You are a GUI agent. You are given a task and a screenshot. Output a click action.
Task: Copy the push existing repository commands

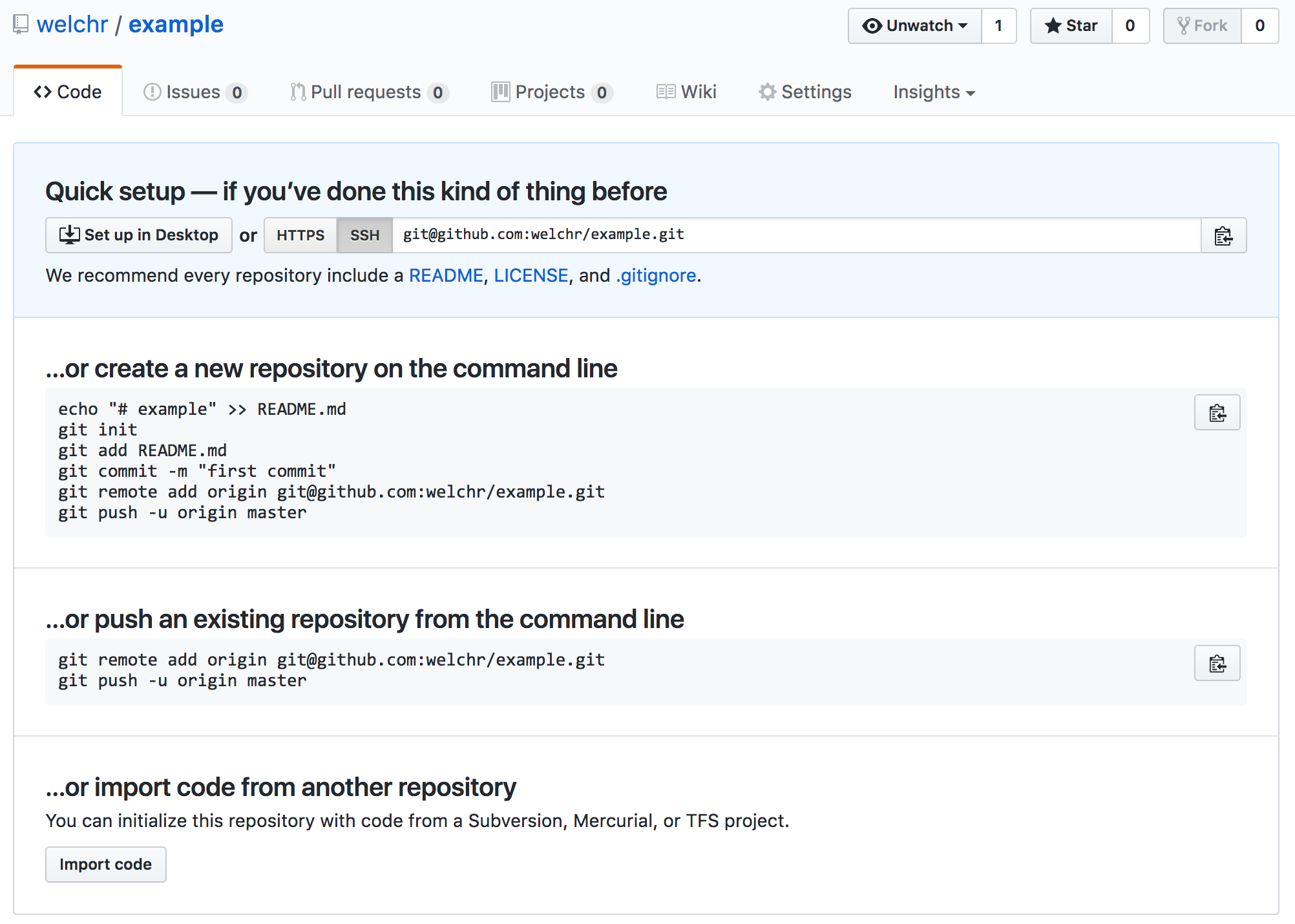point(1217,663)
